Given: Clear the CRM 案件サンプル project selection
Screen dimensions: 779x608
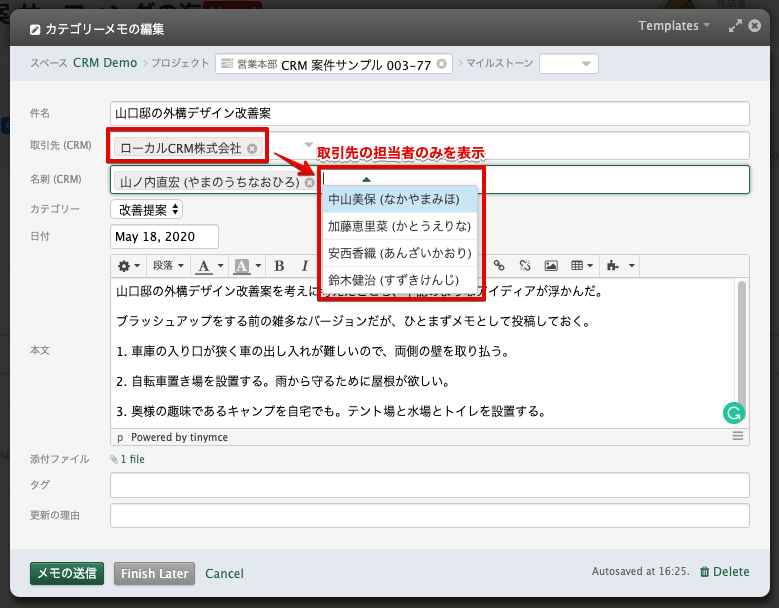Looking at the screenshot, I should coord(441,64).
